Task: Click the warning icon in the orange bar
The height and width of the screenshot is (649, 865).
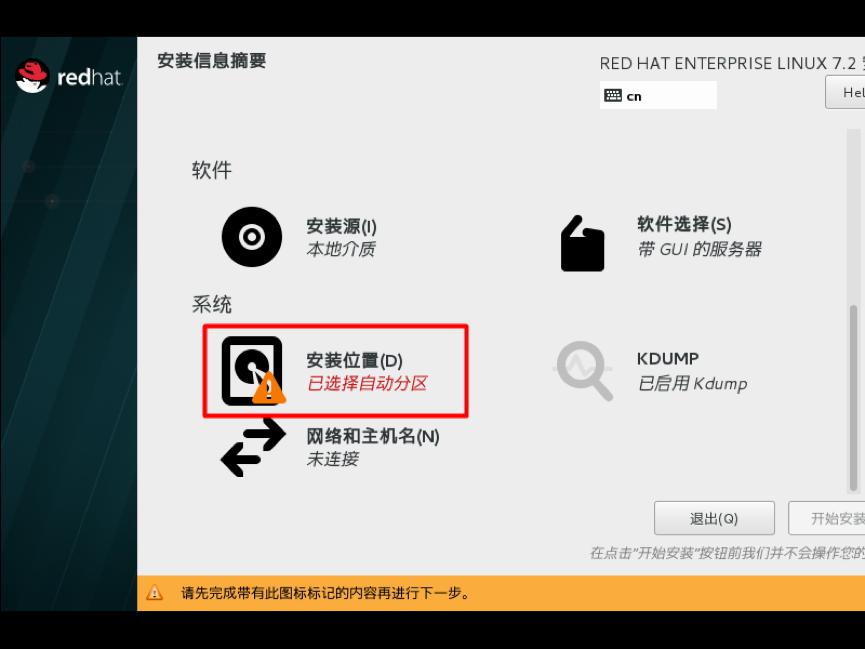Action: (154, 593)
